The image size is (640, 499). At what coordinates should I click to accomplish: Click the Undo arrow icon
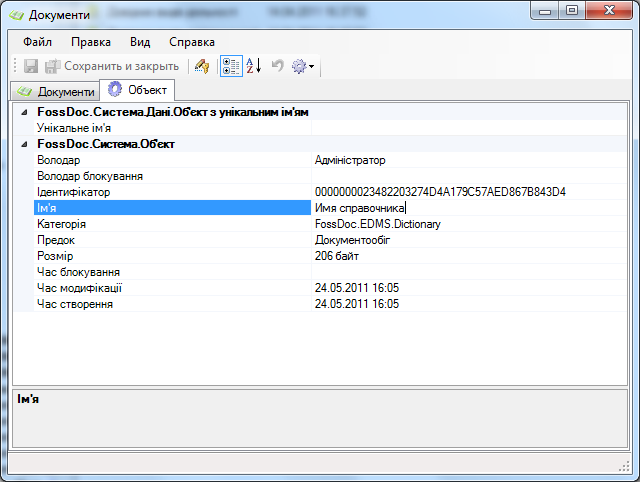tap(277, 66)
